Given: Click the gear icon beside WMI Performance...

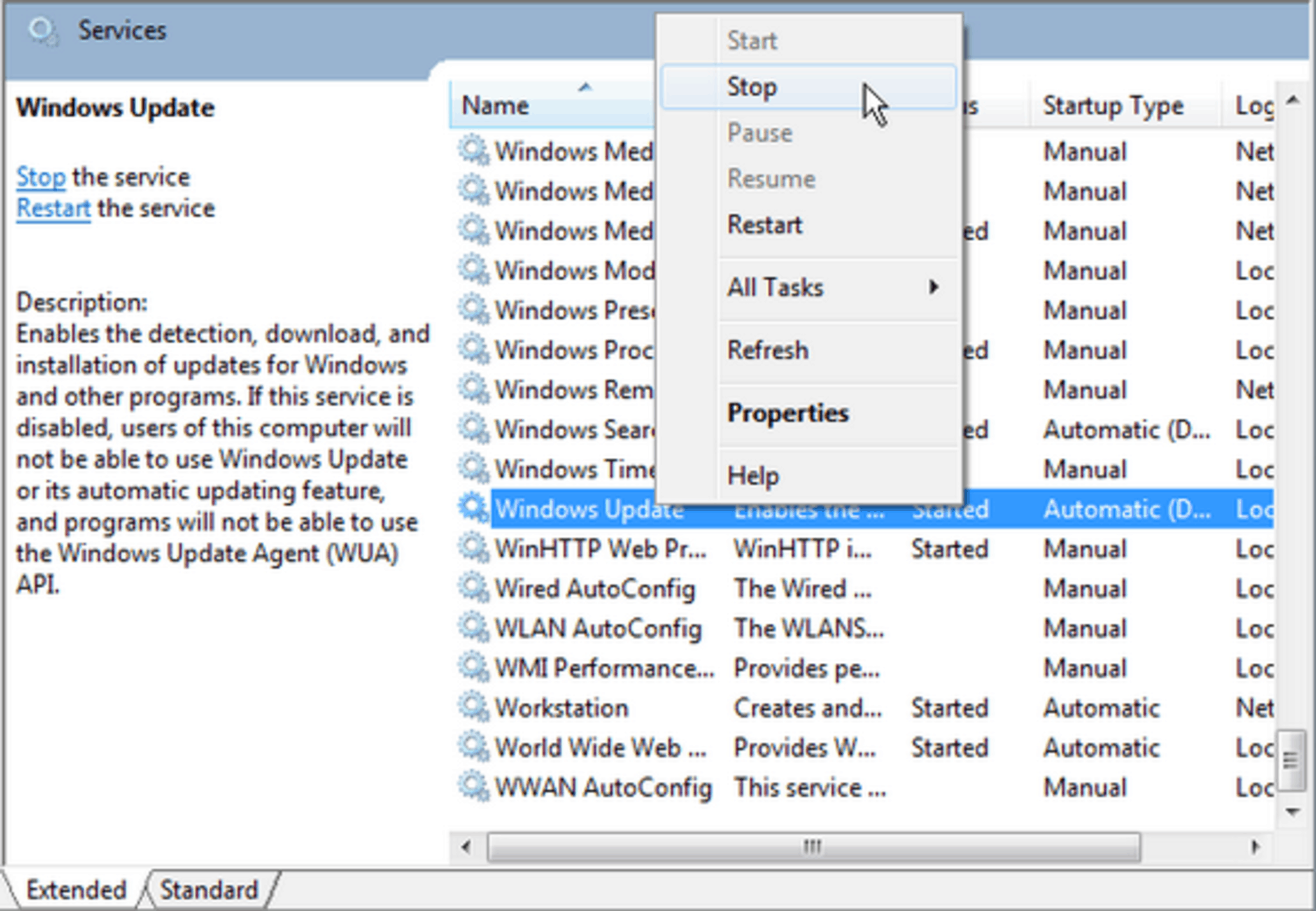Looking at the screenshot, I should point(474,668).
